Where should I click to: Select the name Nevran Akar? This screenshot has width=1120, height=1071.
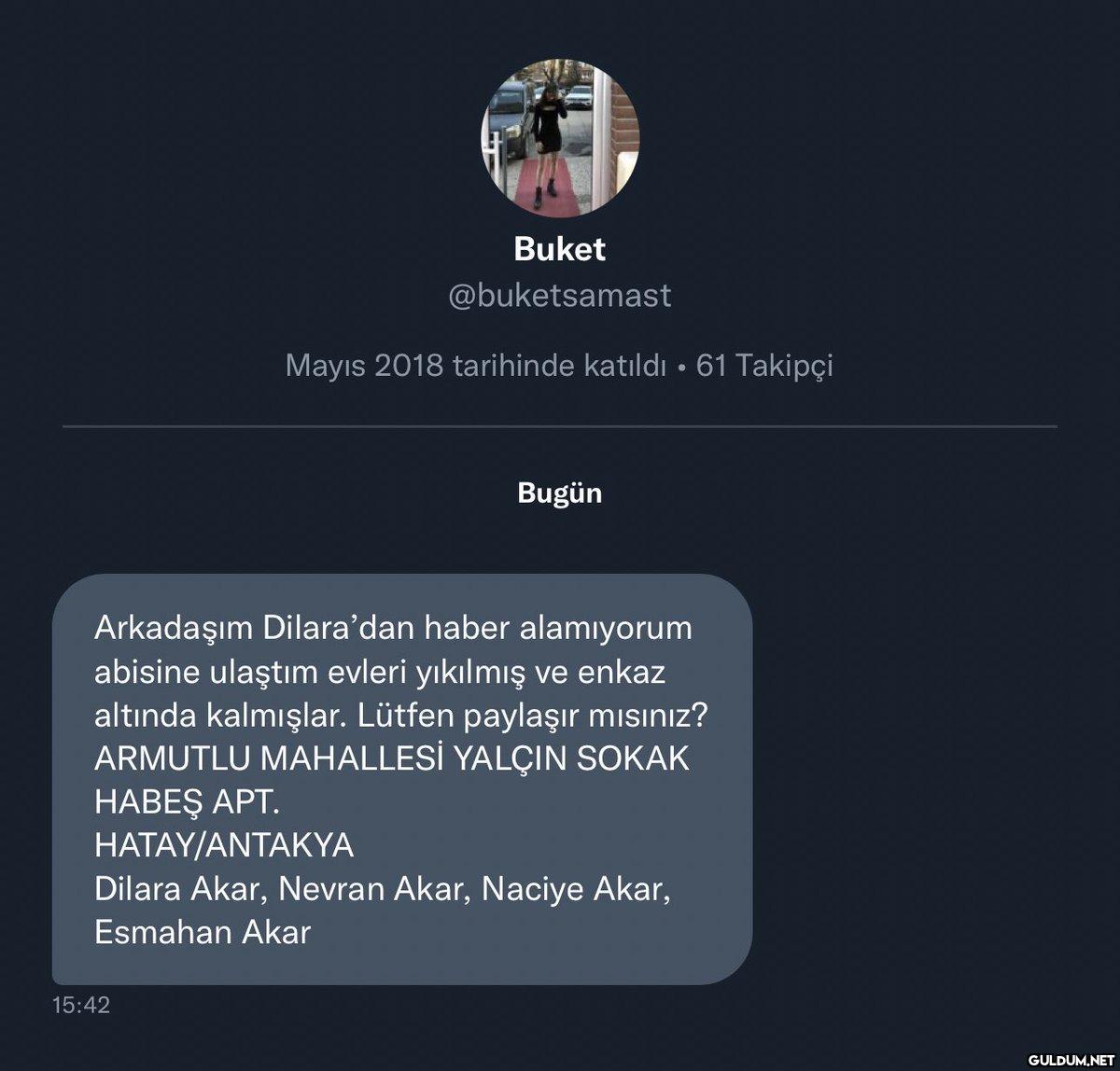371,888
